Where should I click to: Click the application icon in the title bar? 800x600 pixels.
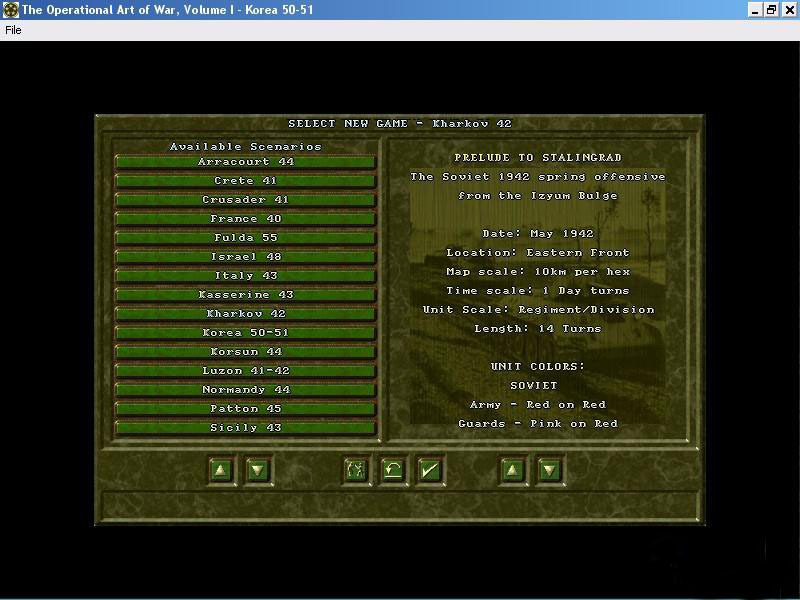coord(11,10)
